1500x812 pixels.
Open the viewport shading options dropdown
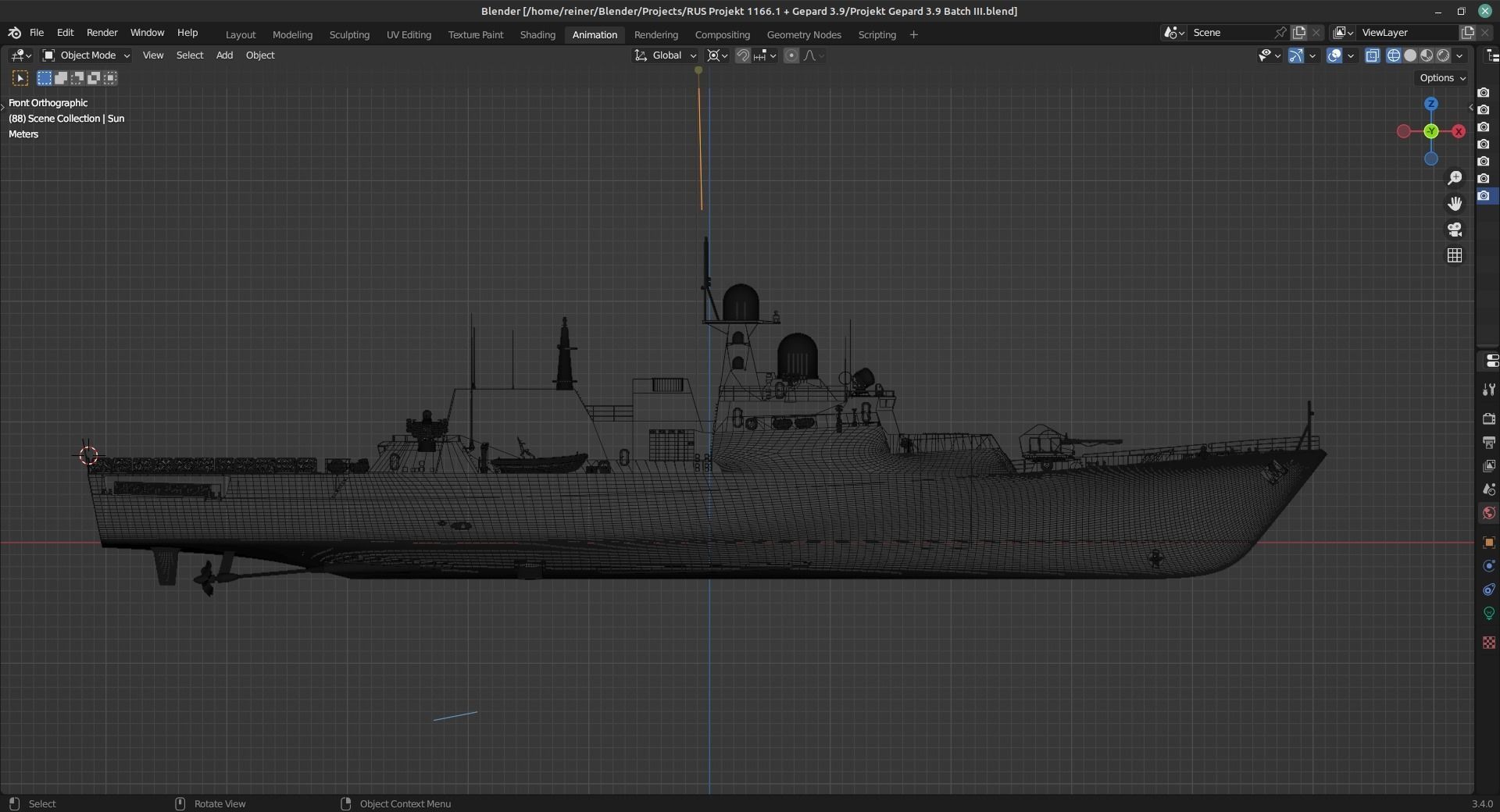click(1459, 55)
